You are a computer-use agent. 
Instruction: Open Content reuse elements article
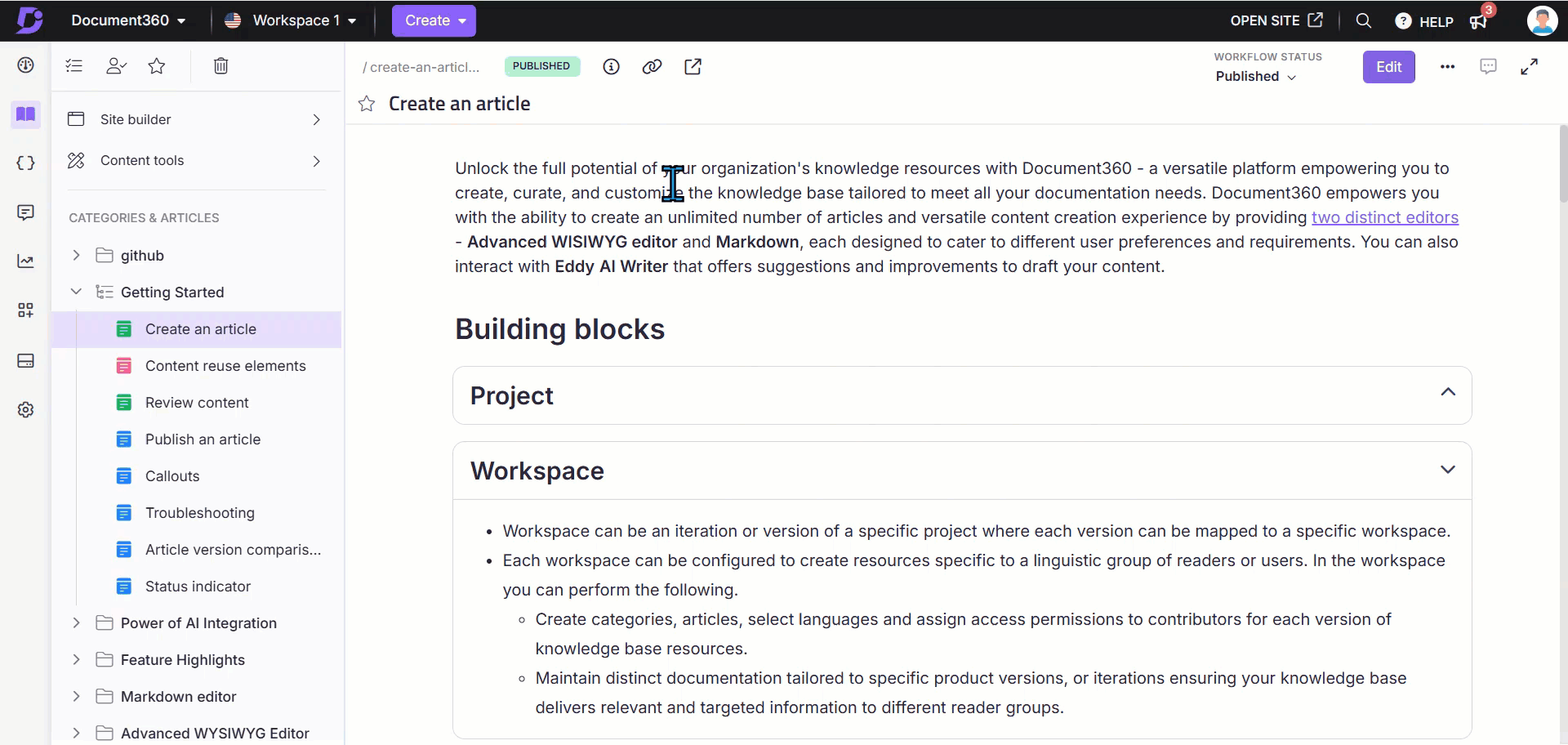225,366
